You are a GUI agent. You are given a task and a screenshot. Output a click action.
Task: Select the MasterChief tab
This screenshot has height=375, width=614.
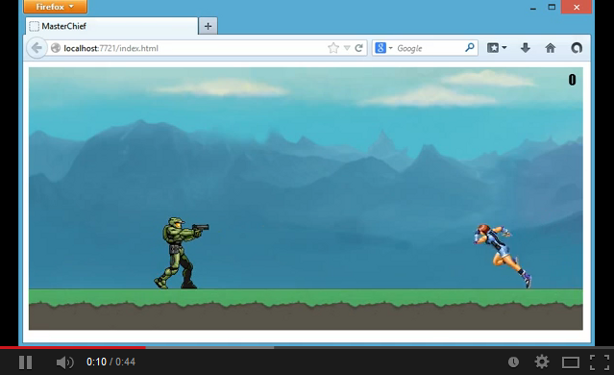112,26
